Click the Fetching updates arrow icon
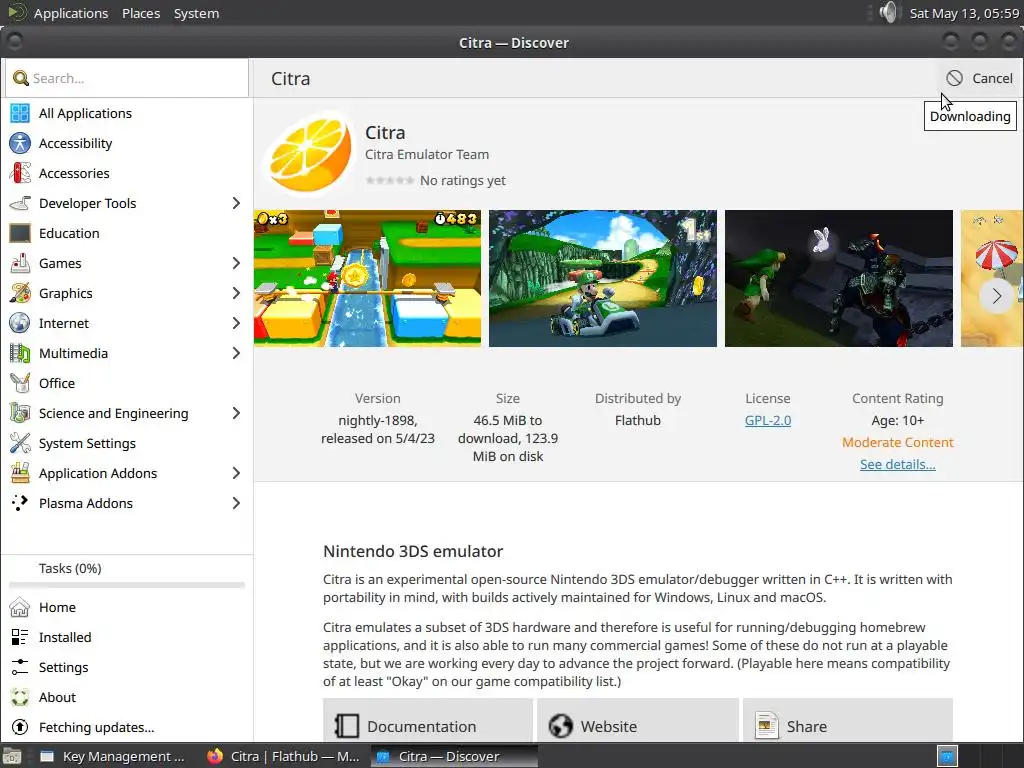This screenshot has height=768, width=1024. coord(20,728)
